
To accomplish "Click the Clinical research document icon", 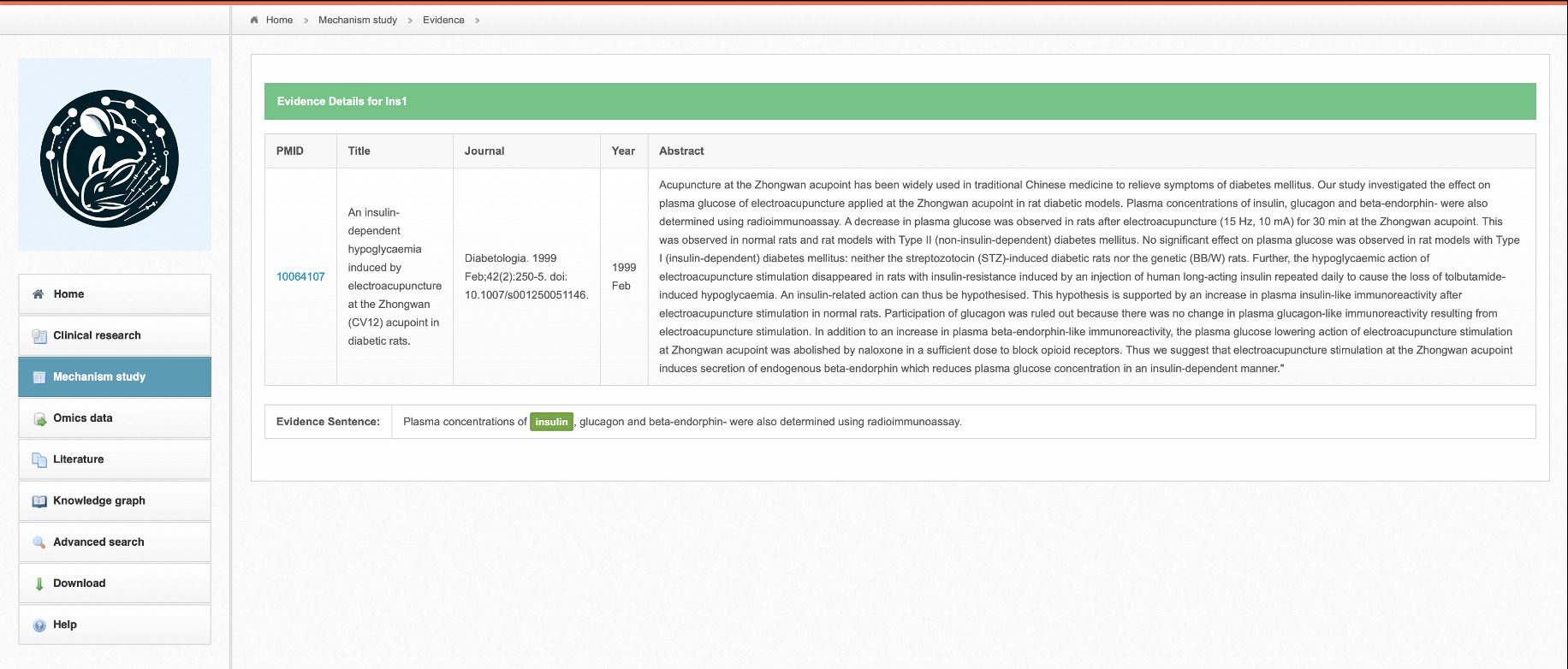I will (39, 336).
